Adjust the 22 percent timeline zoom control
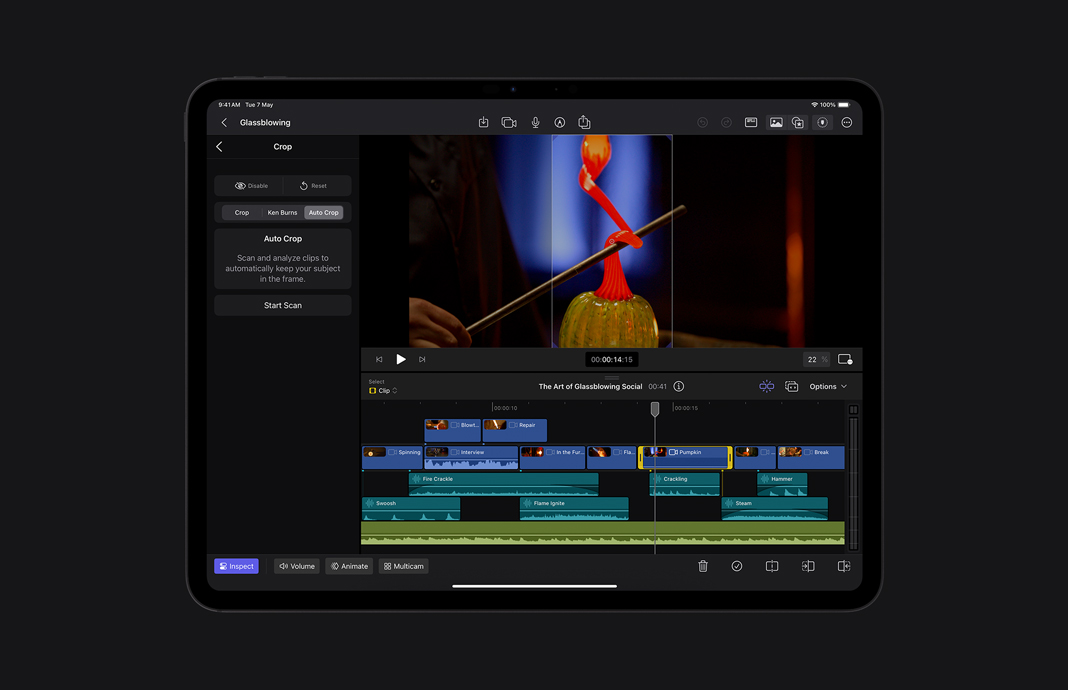The height and width of the screenshot is (690, 1068). click(814, 359)
